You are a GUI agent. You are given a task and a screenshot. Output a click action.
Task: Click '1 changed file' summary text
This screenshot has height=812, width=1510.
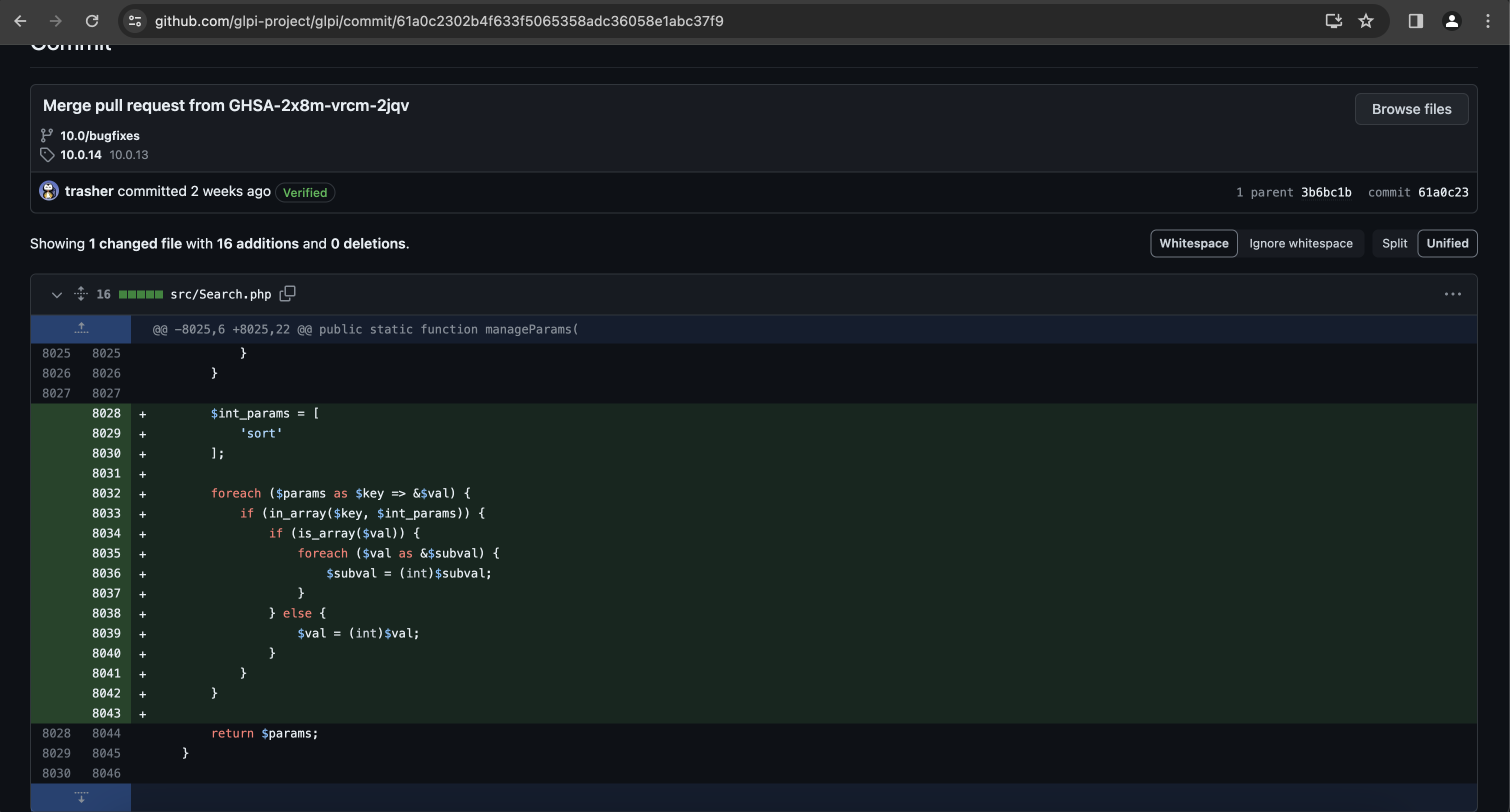coord(135,243)
